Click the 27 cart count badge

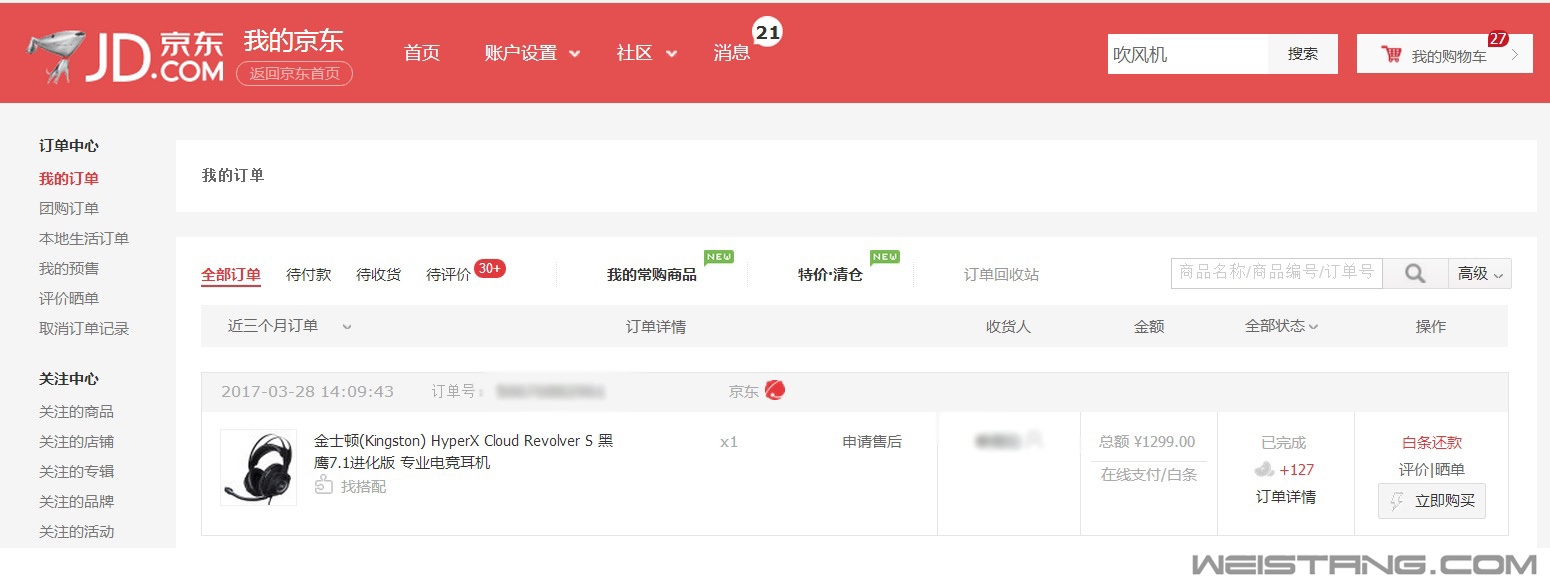pyautogui.click(x=1497, y=39)
